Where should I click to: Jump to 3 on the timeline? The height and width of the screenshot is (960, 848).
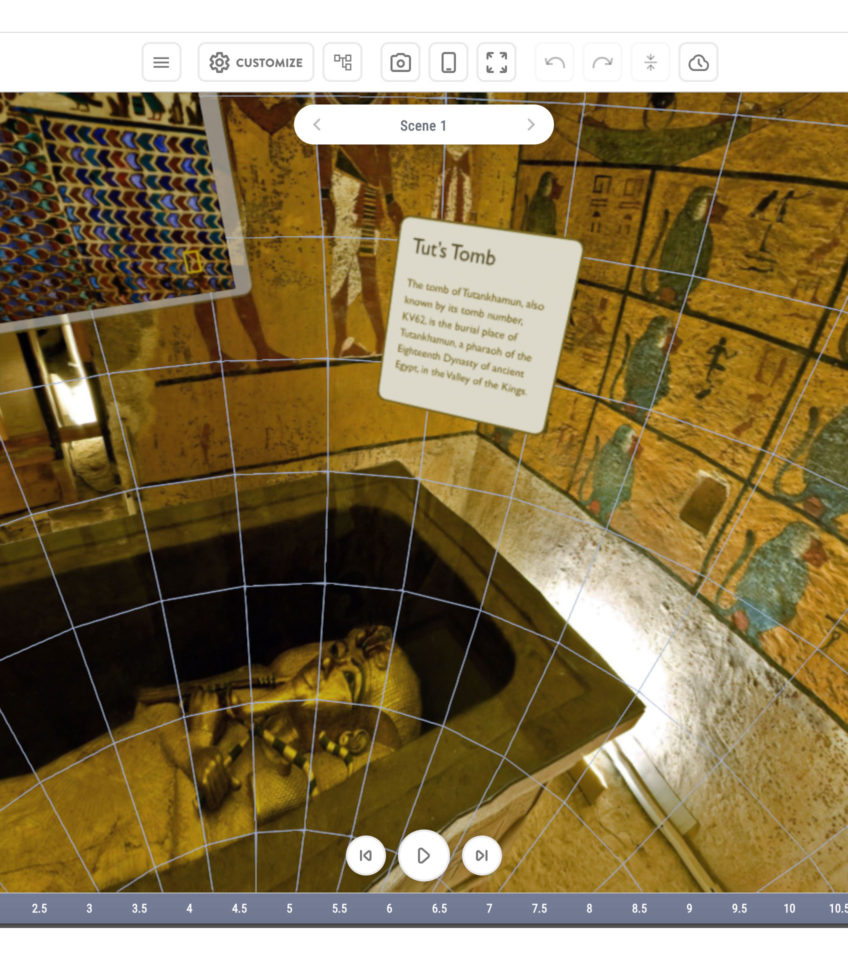pos(89,909)
